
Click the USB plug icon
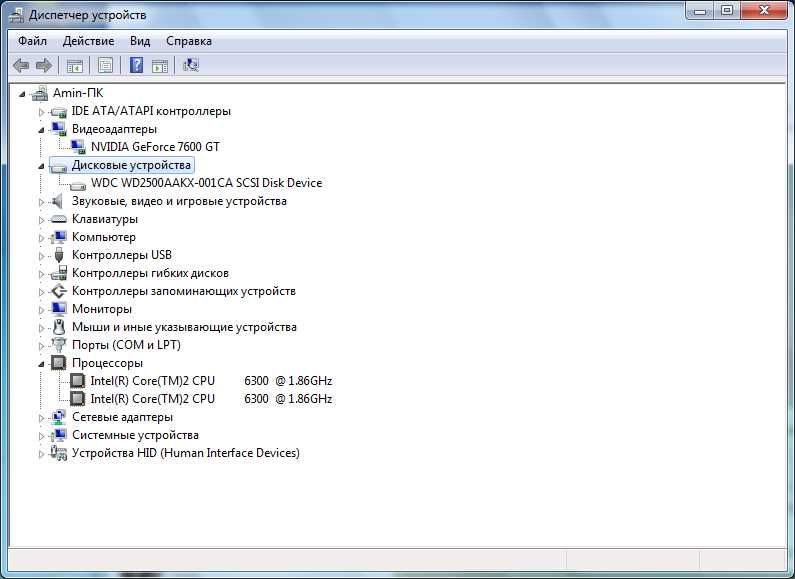59,255
